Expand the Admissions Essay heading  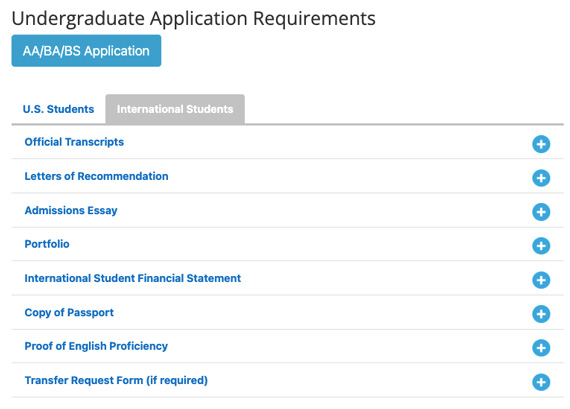pos(71,210)
